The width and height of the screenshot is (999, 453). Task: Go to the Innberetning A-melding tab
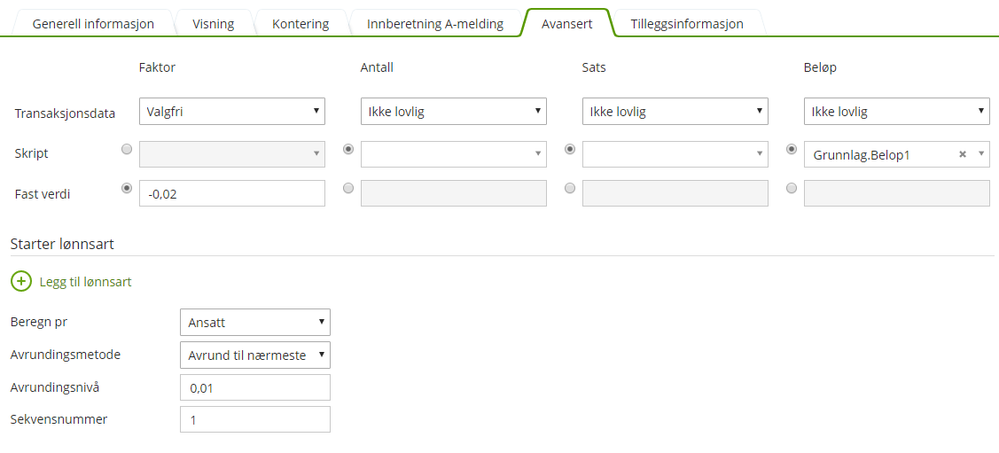pos(435,24)
